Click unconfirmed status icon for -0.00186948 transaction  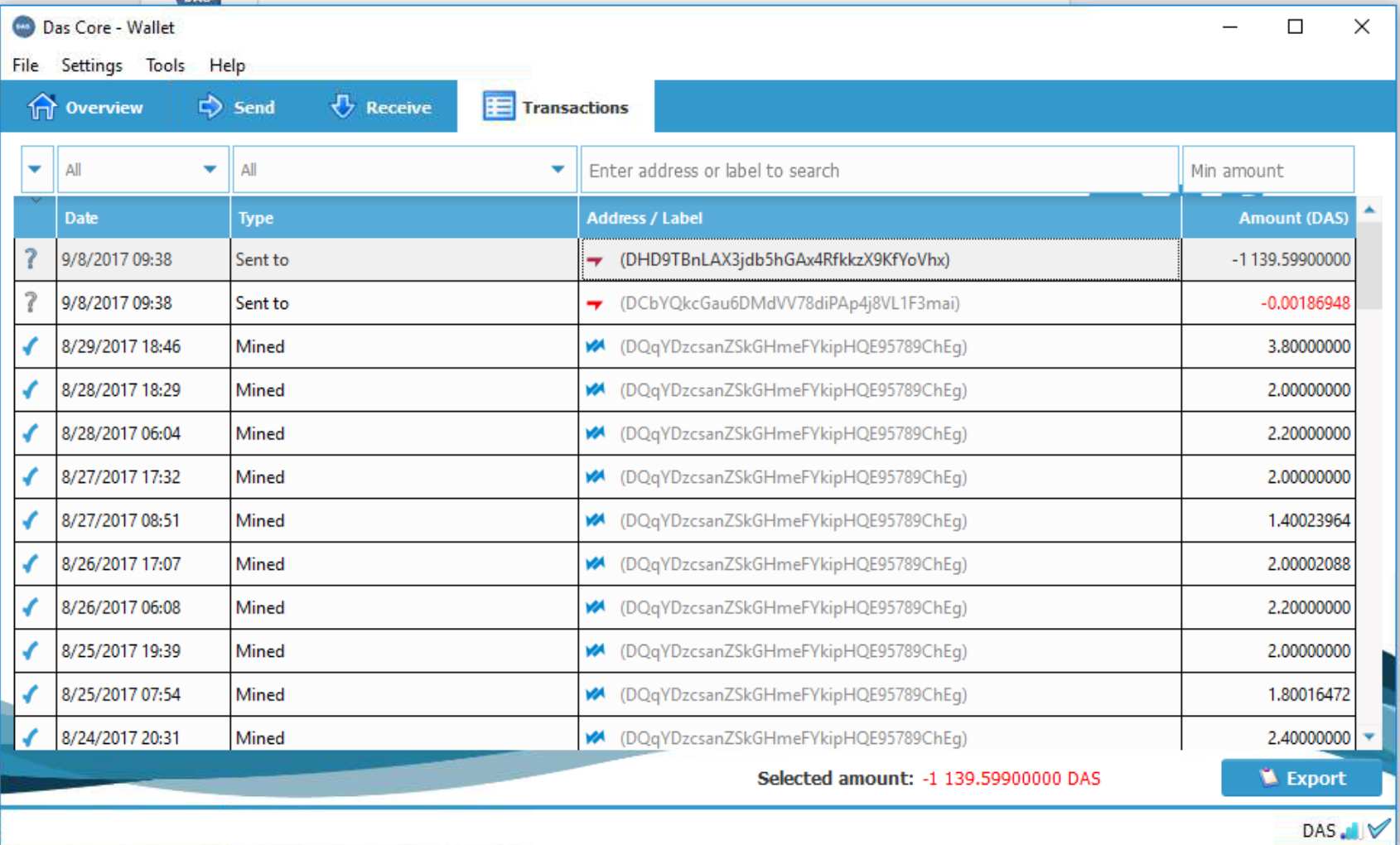[x=31, y=302]
